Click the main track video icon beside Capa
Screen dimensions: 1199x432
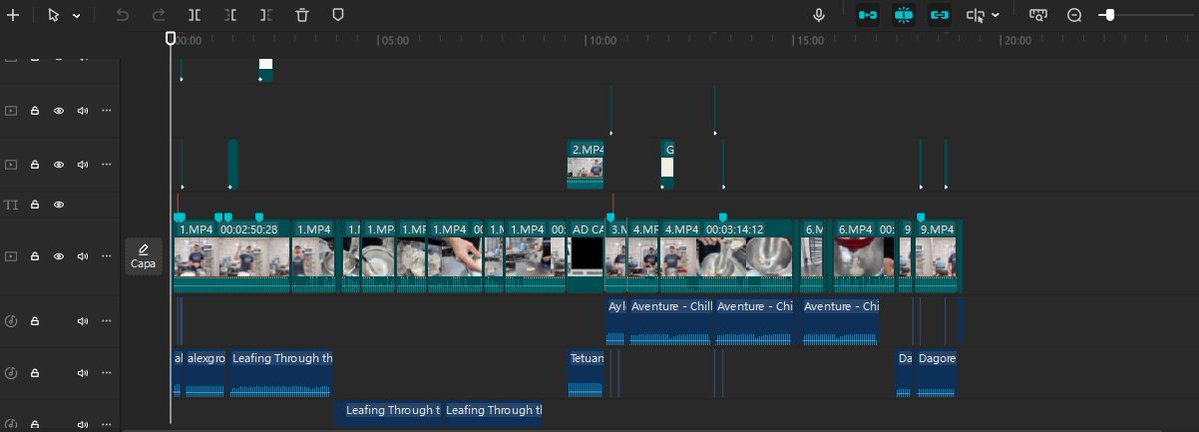point(11,256)
